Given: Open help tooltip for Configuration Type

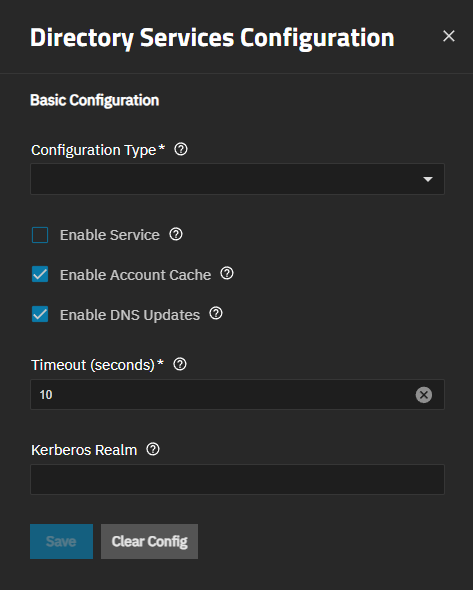Looking at the screenshot, I should pyautogui.click(x=181, y=149).
